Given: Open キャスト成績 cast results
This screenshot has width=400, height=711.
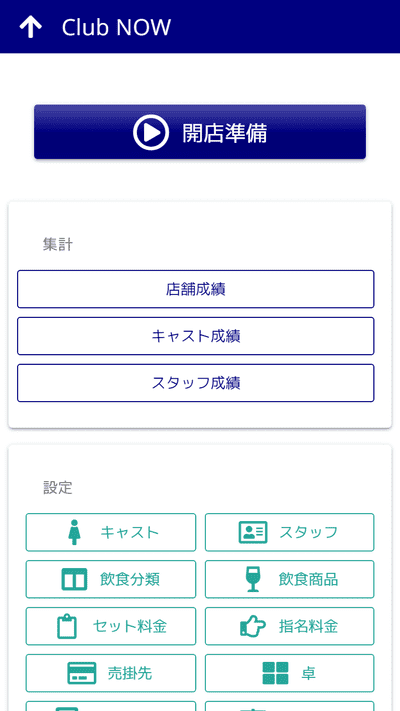Looking at the screenshot, I should (195, 336).
